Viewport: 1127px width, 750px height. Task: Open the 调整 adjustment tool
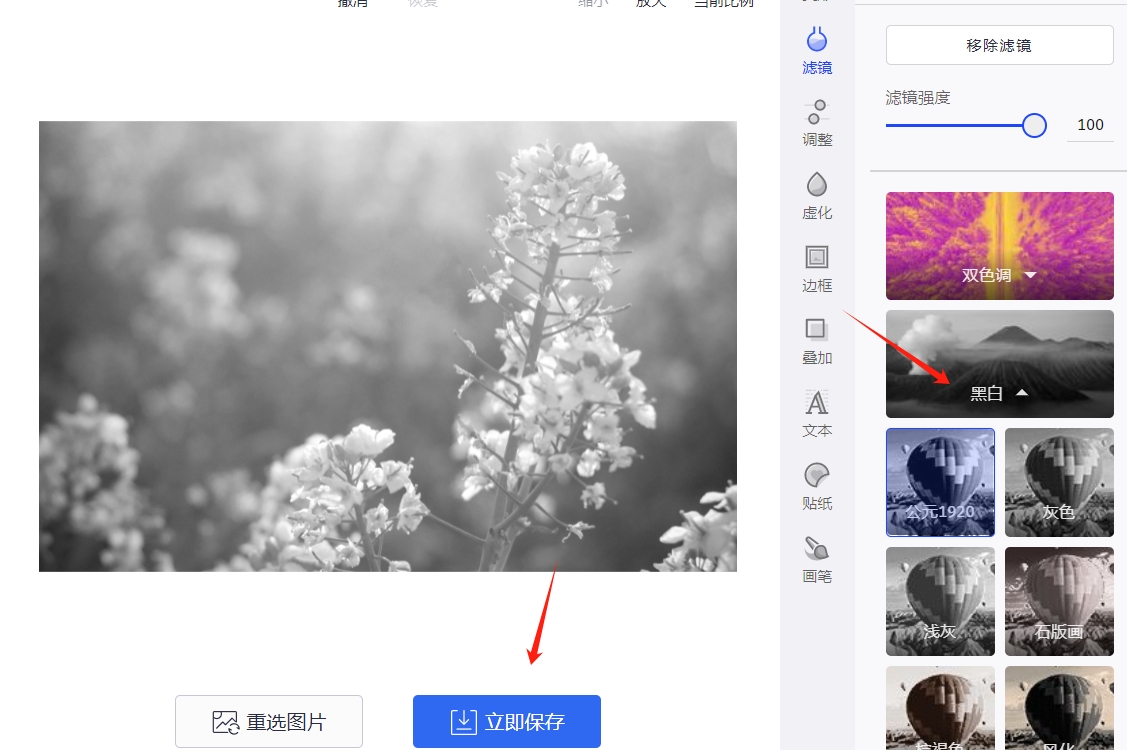click(816, 124)
